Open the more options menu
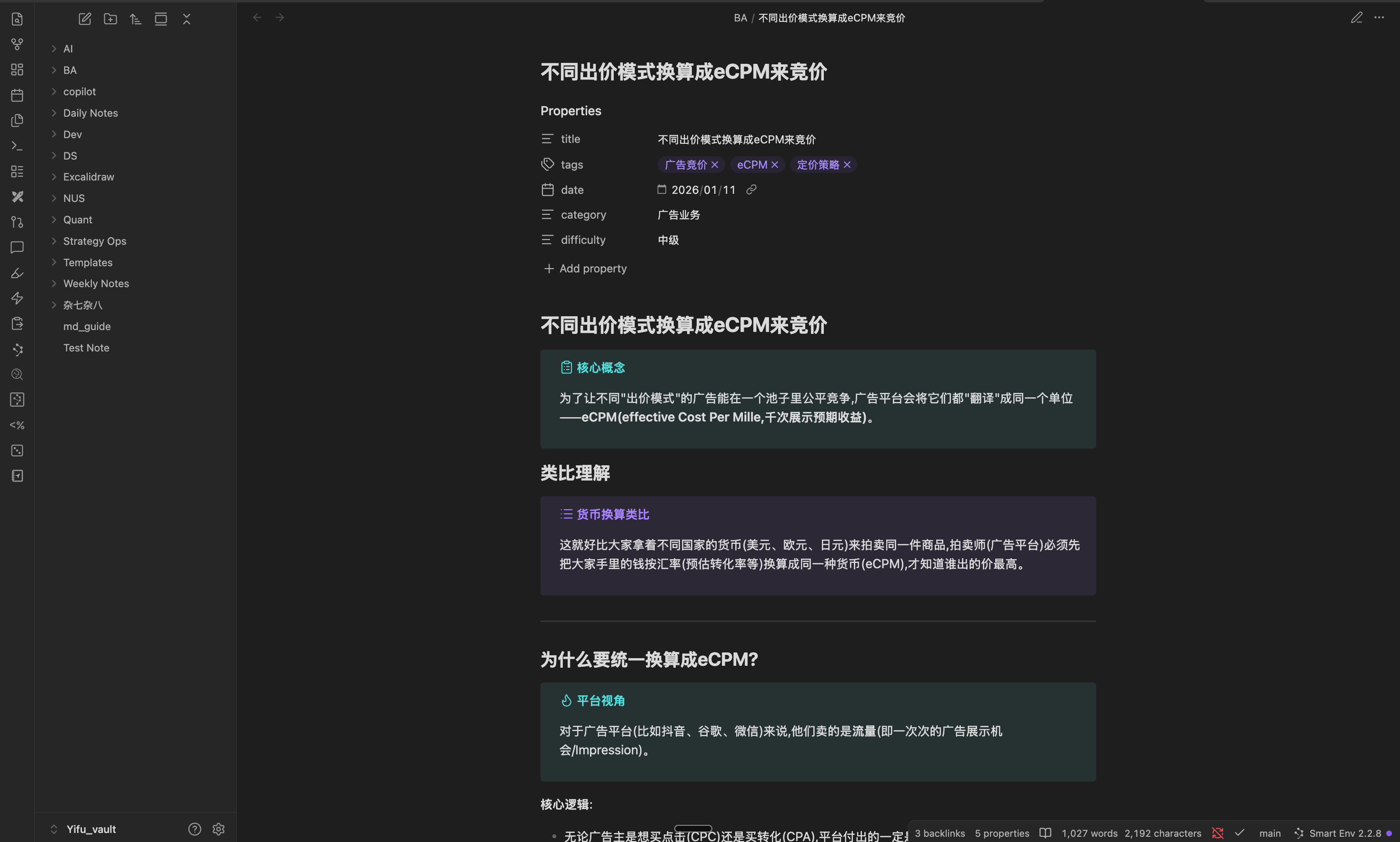Screen dimensions: 1400x842 1379,18
